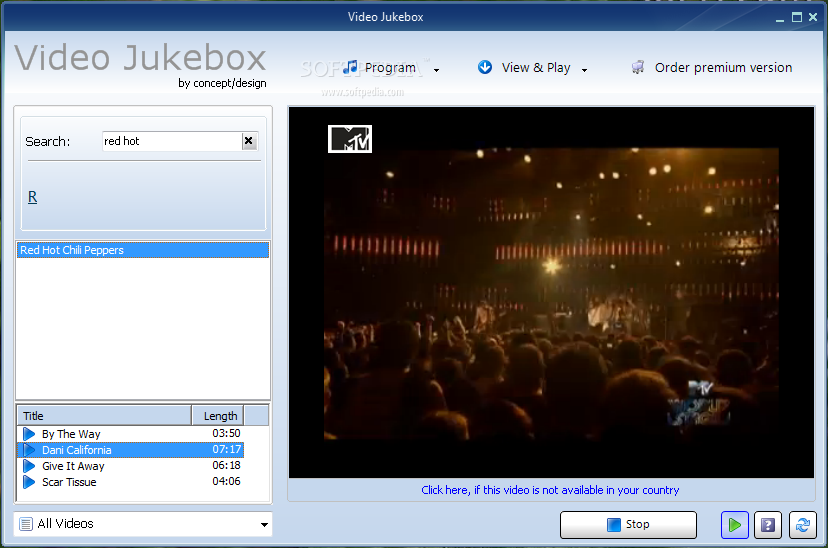This screenshot has height=548, width=828.
Task: Click the 06:18 length value
Action: (227, 465)
